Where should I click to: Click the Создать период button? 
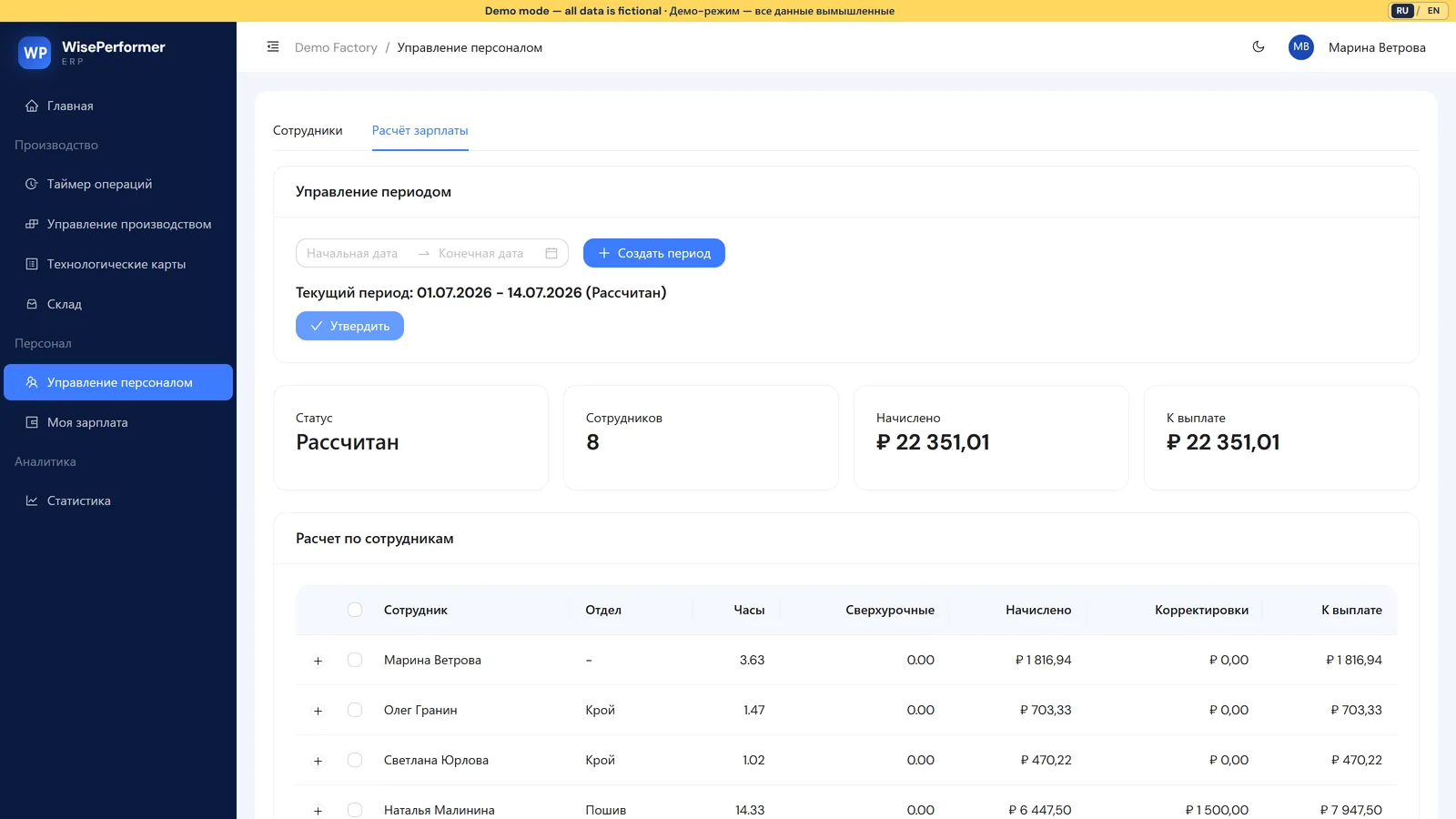654,253
